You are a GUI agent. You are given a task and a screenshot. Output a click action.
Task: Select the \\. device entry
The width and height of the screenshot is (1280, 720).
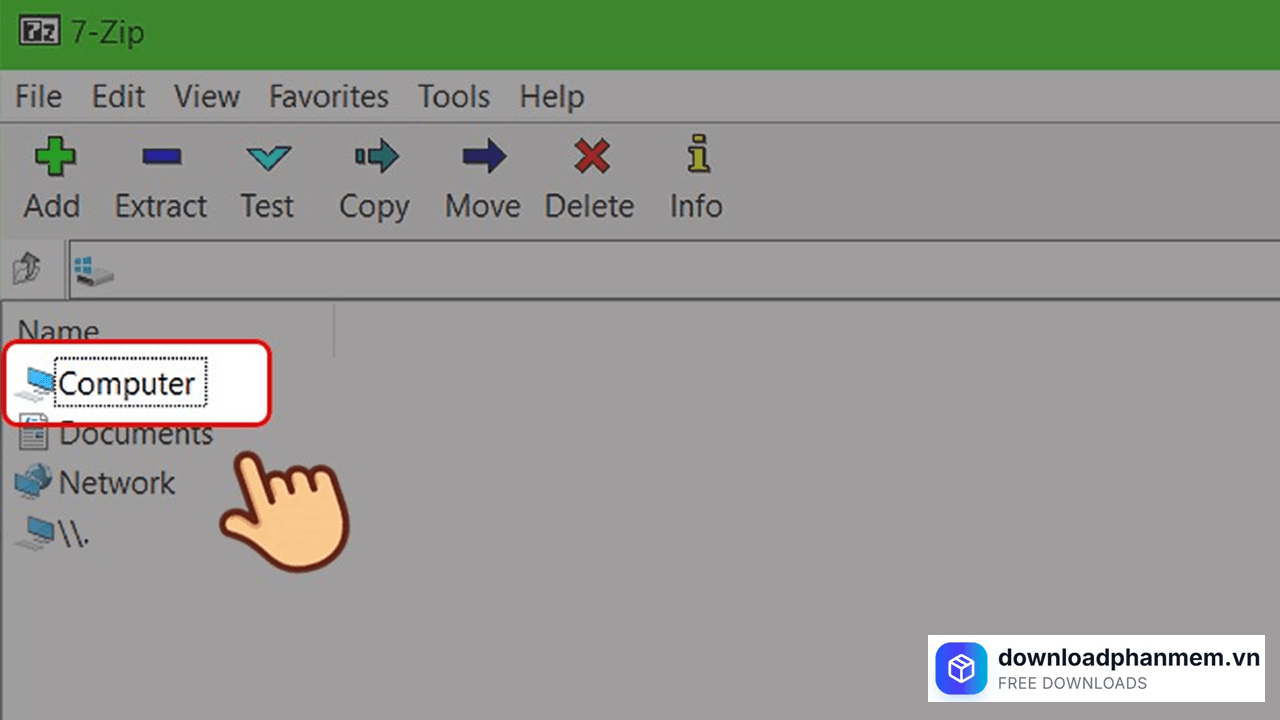click(73, 533)
